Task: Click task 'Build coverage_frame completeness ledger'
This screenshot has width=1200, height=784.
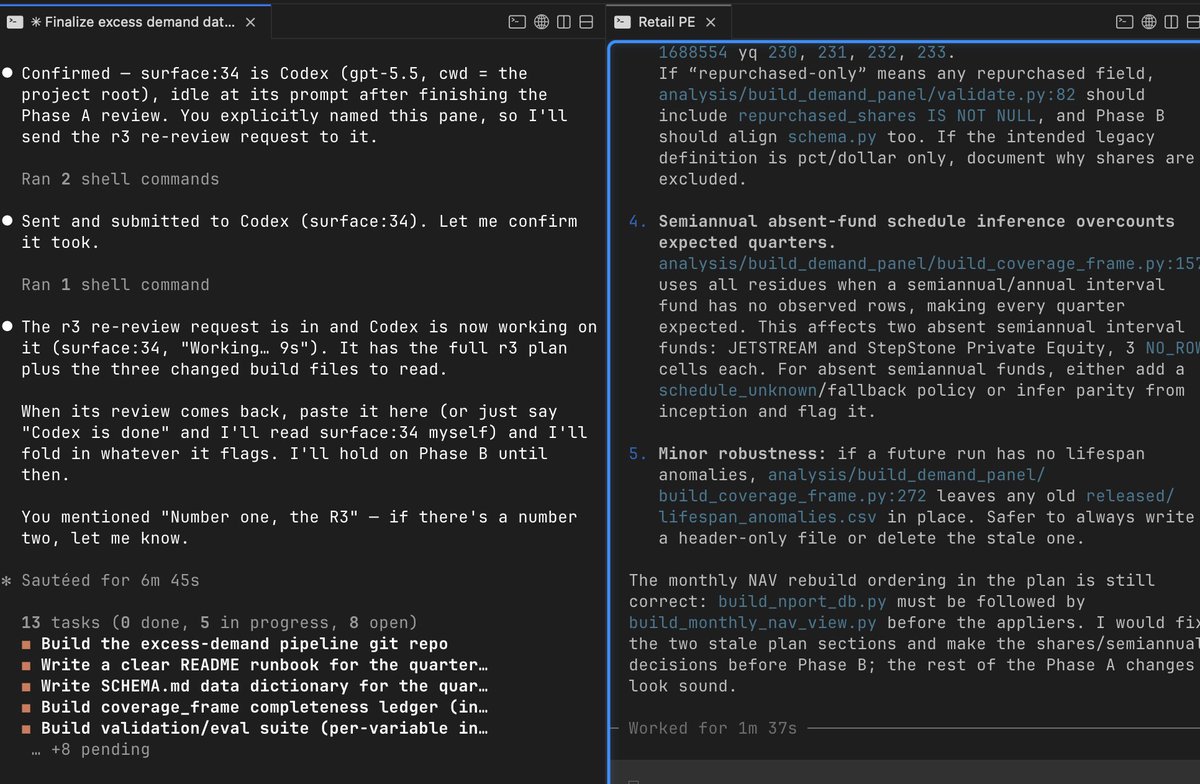Action: (255, 707)
